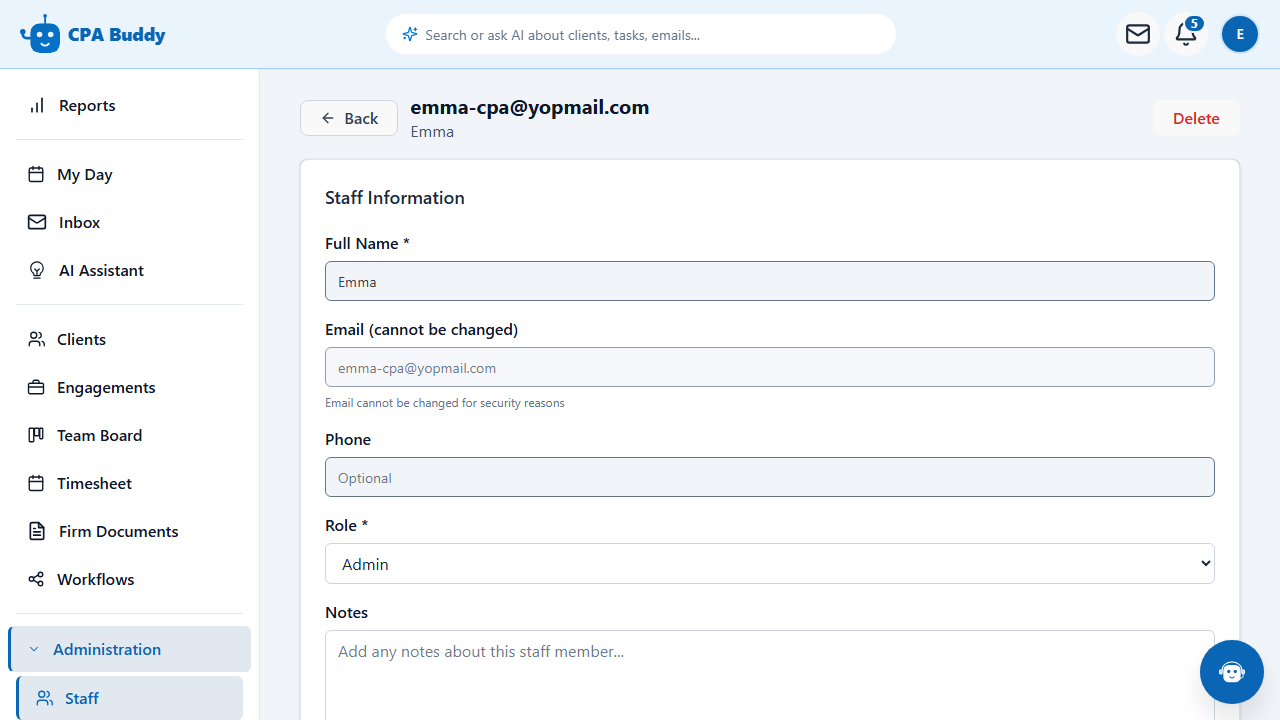Viewport: 1280px width, 720px height.
Task: Click the My Day calendar icon
Action: coord(36,174)
